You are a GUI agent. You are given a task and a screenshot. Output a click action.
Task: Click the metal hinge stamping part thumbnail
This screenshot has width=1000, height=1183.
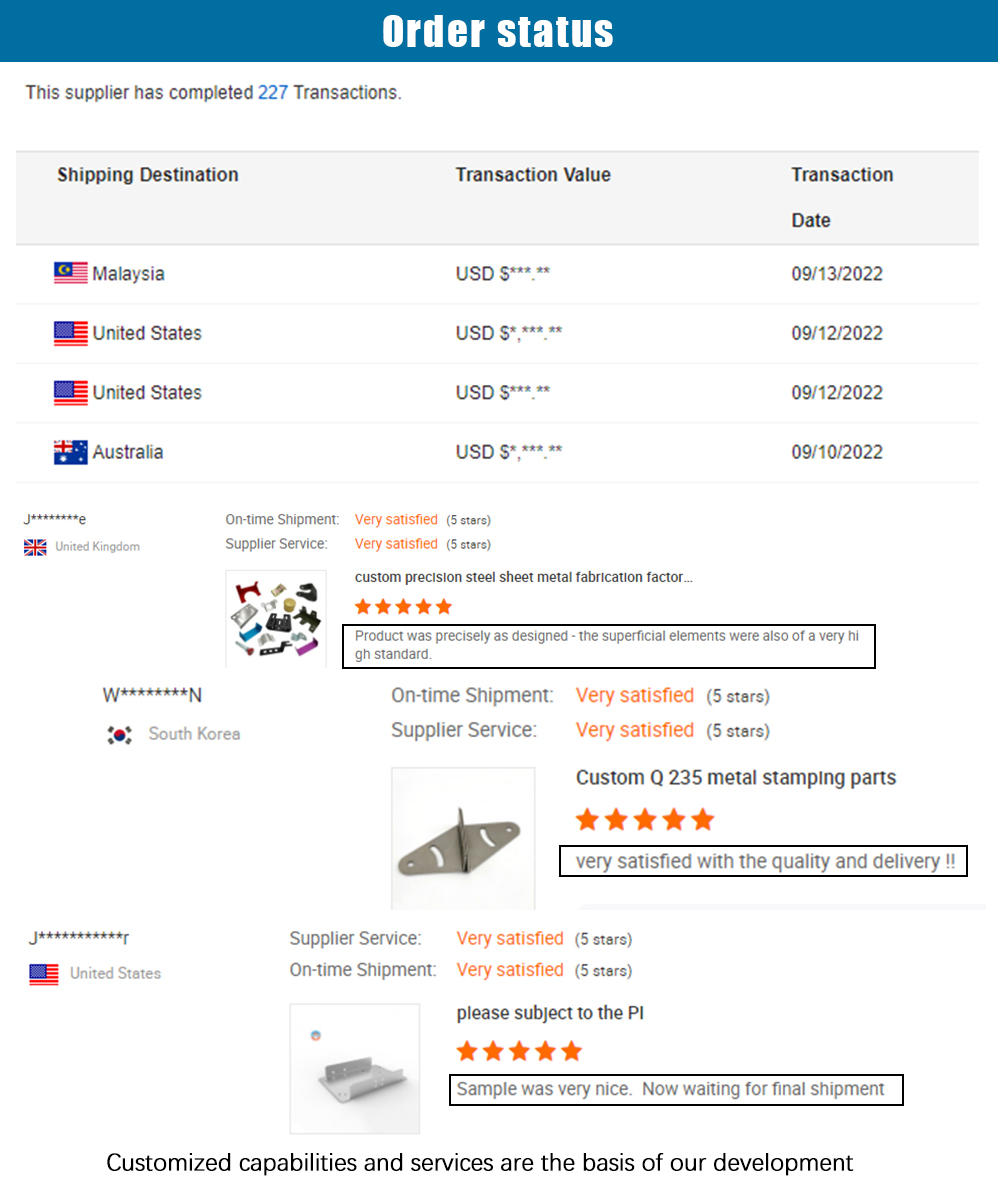click(x=463, y=838)
